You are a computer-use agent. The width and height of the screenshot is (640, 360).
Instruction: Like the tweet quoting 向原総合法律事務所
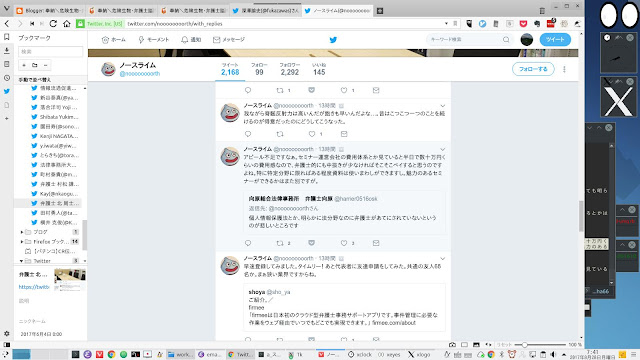pos(344,243)
